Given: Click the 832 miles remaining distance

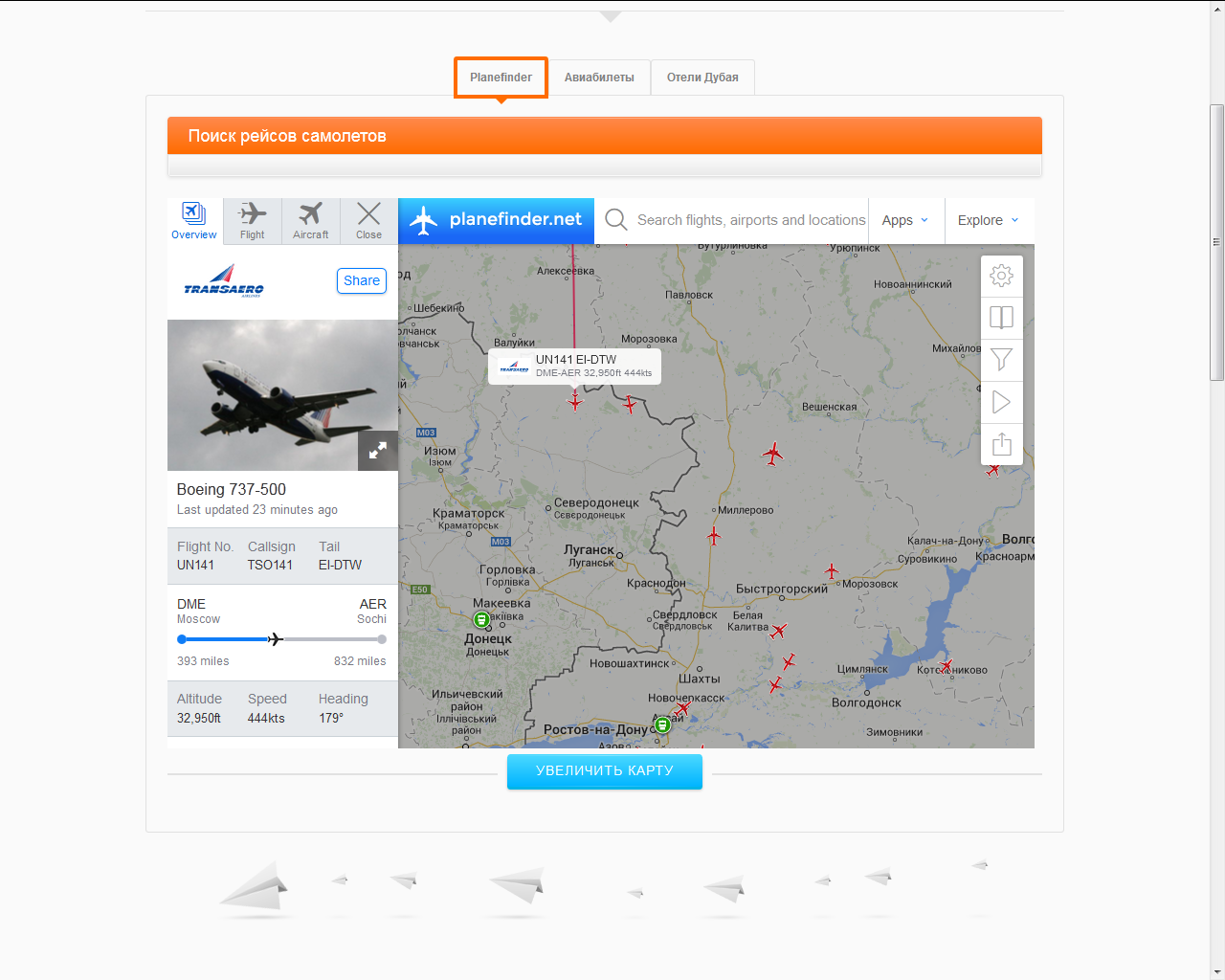Looking at the screenshot, I should click(x=360, y=661).
